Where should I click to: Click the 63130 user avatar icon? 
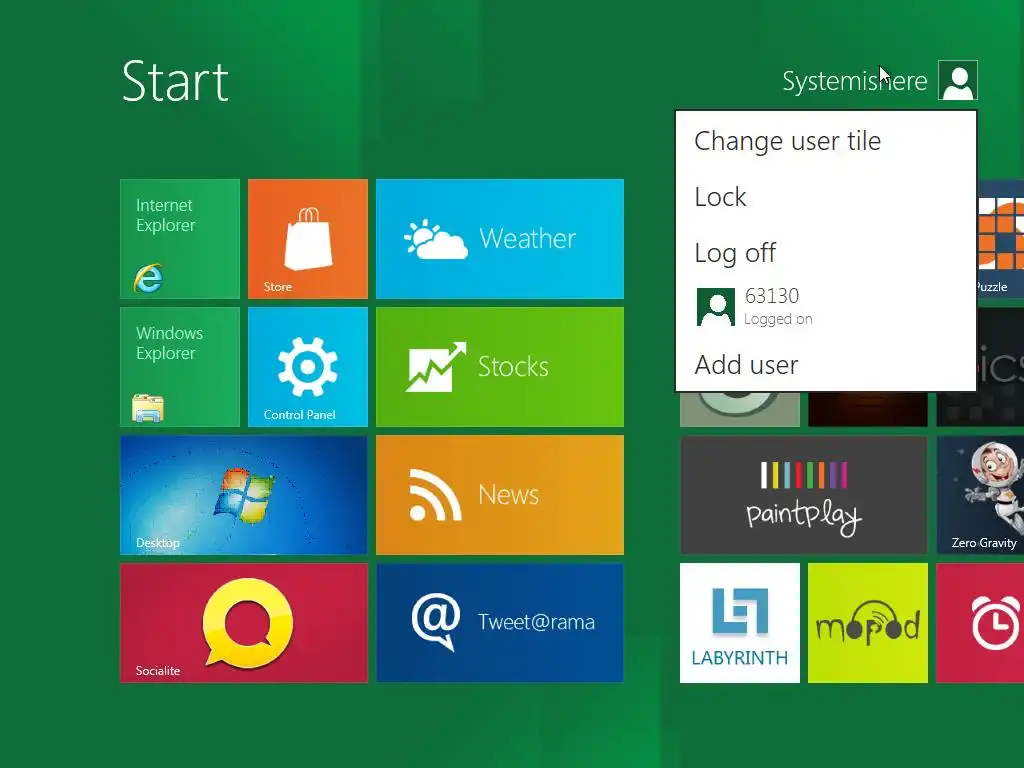pyautogui.click(x=716, y=307)
